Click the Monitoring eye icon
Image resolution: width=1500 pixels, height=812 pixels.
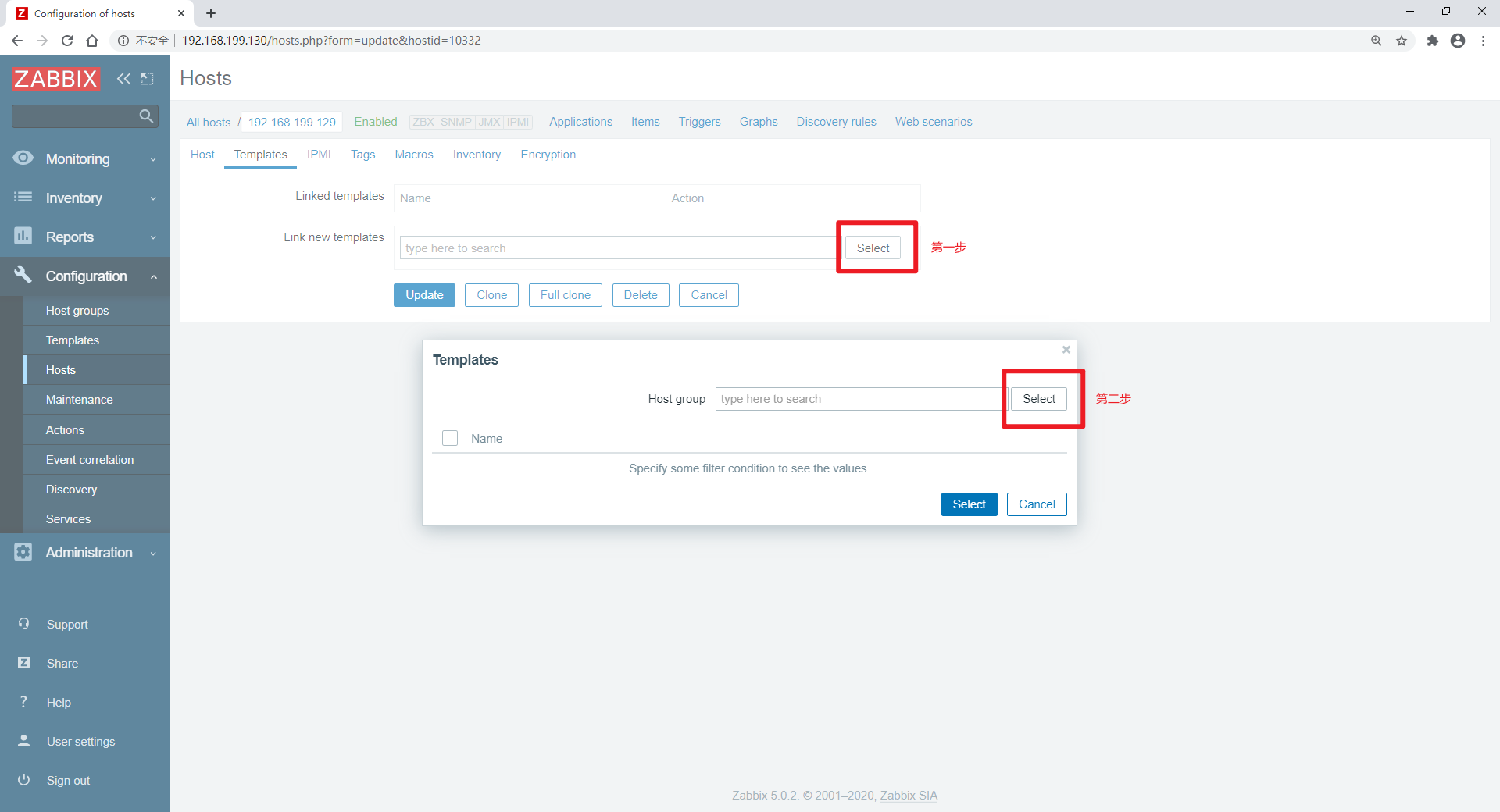coord(23,158)
